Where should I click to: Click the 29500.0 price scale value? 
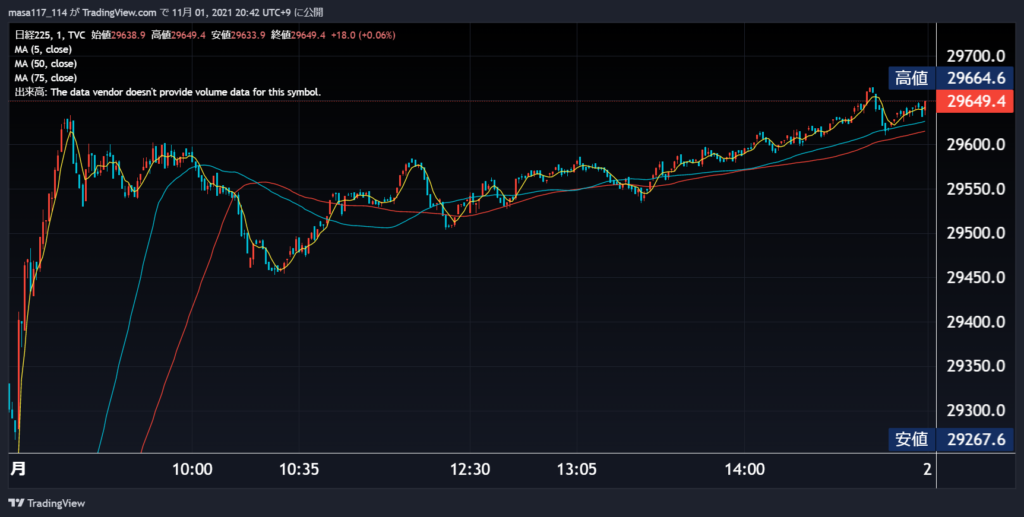click(976, 233)
